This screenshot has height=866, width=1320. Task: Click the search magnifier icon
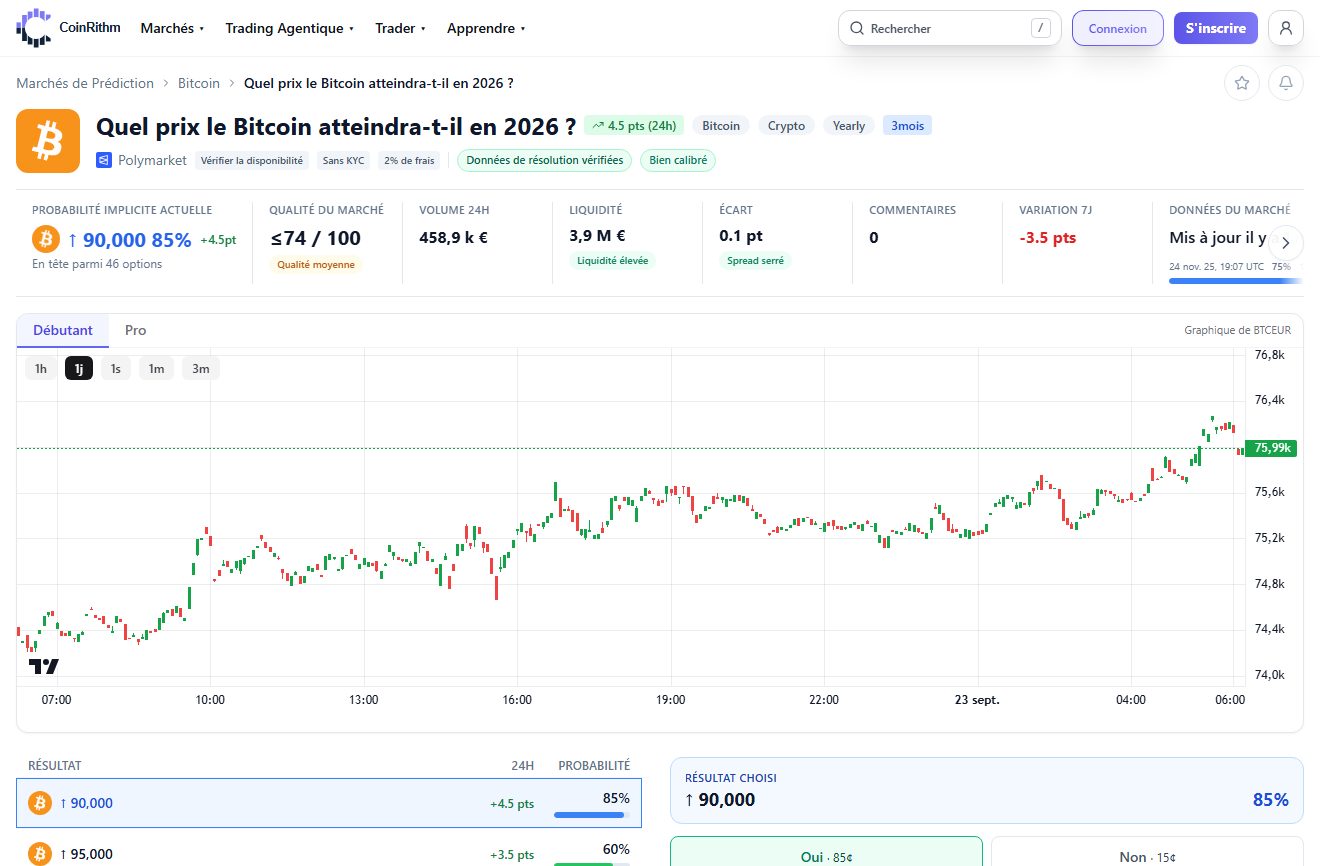click(857, 28)
